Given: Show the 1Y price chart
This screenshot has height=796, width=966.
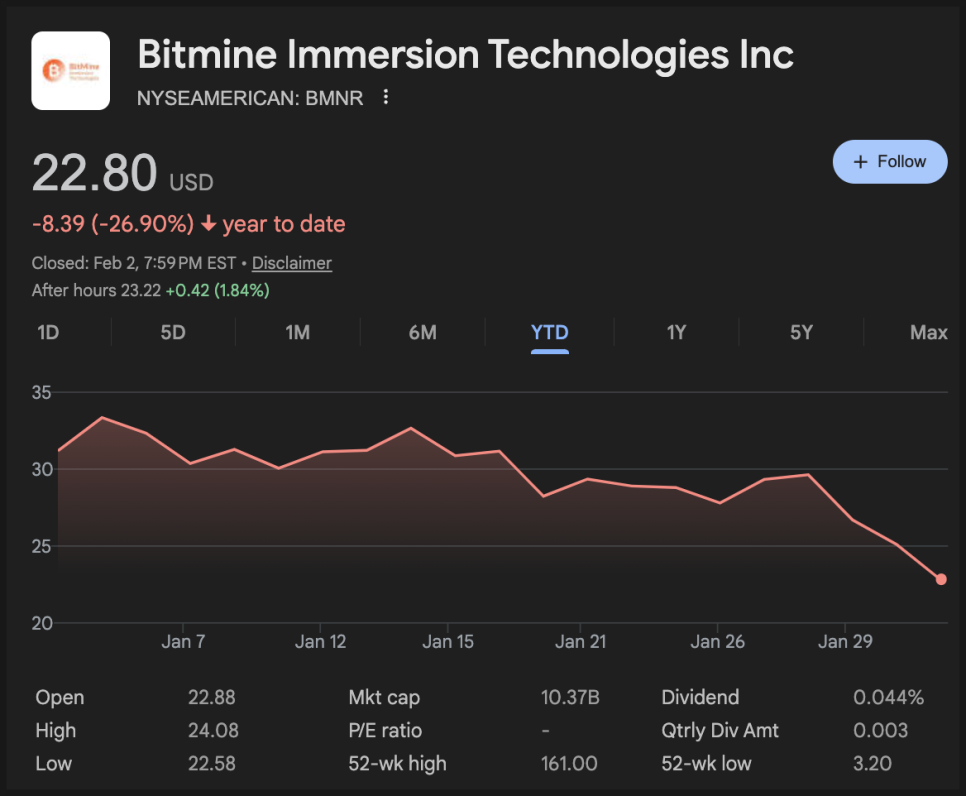Looking at the screenshot, I should click(677, 332).
